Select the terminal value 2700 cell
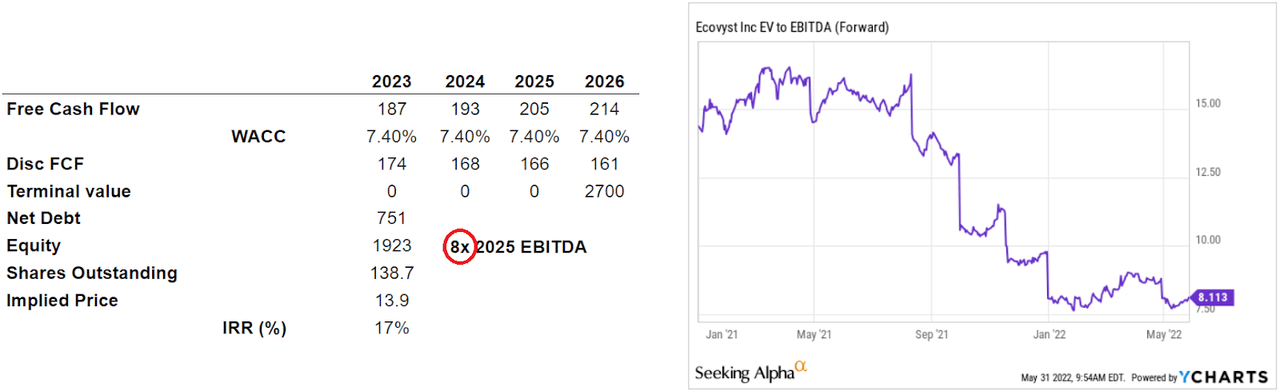 point(605,191)
